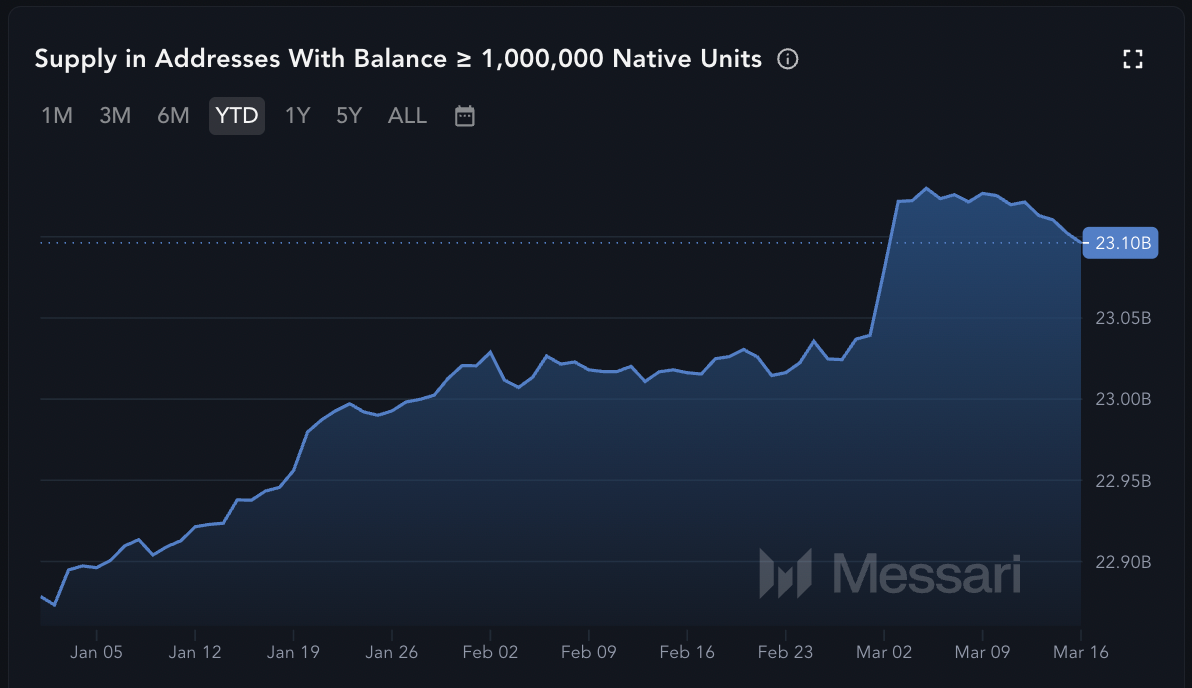The image size is (1192, 688).
Task: Click the Feb 02 x-axis label
Action: coord(490,652)
